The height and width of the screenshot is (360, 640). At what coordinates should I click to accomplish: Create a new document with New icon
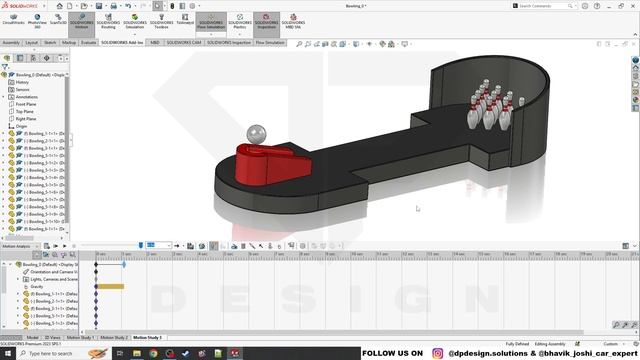[x=70, y=6]
